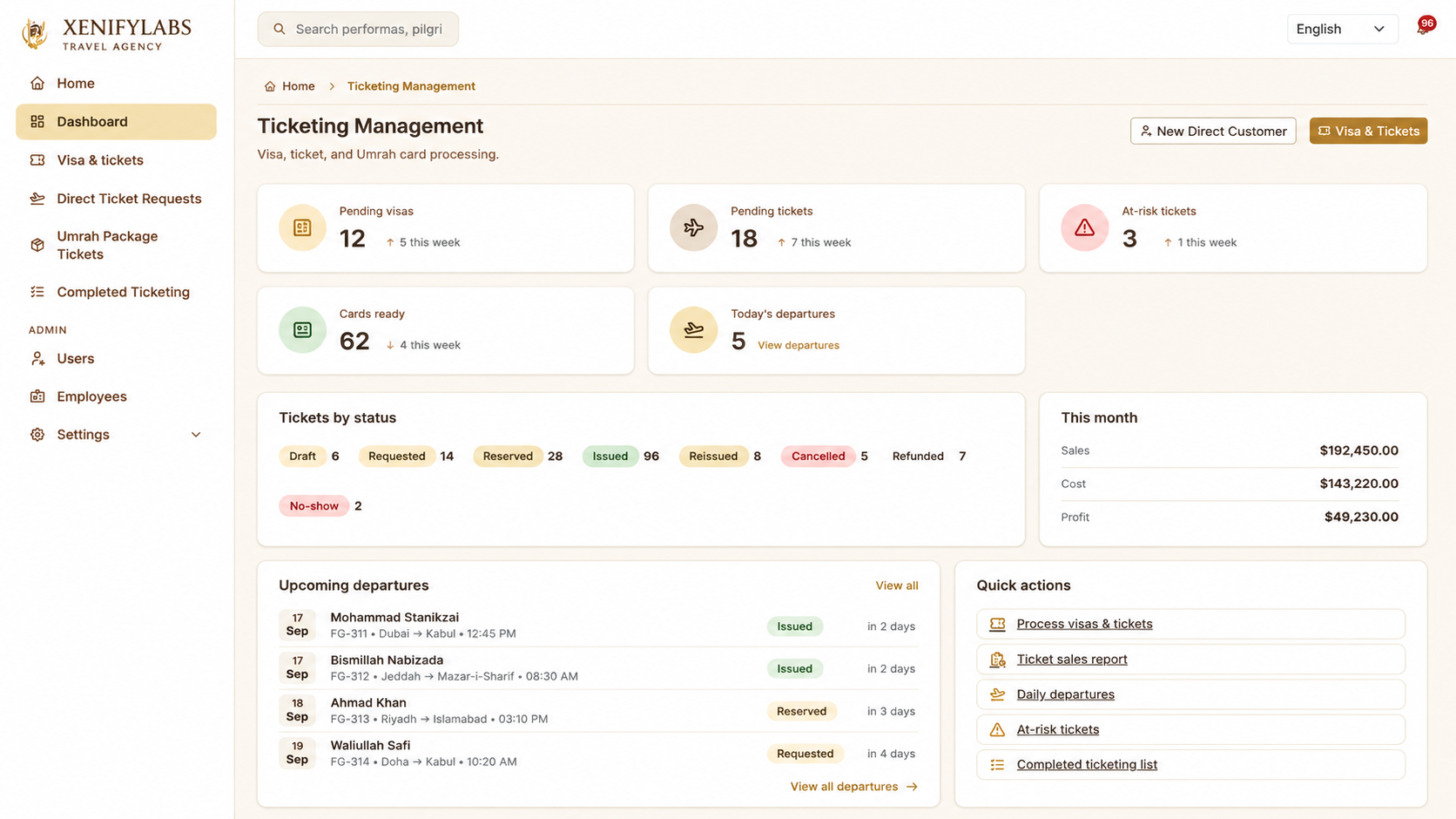Viewport: 1456px width, 819px height.
Task: Expand the Settings menu chevron
Action: (196, 435)
